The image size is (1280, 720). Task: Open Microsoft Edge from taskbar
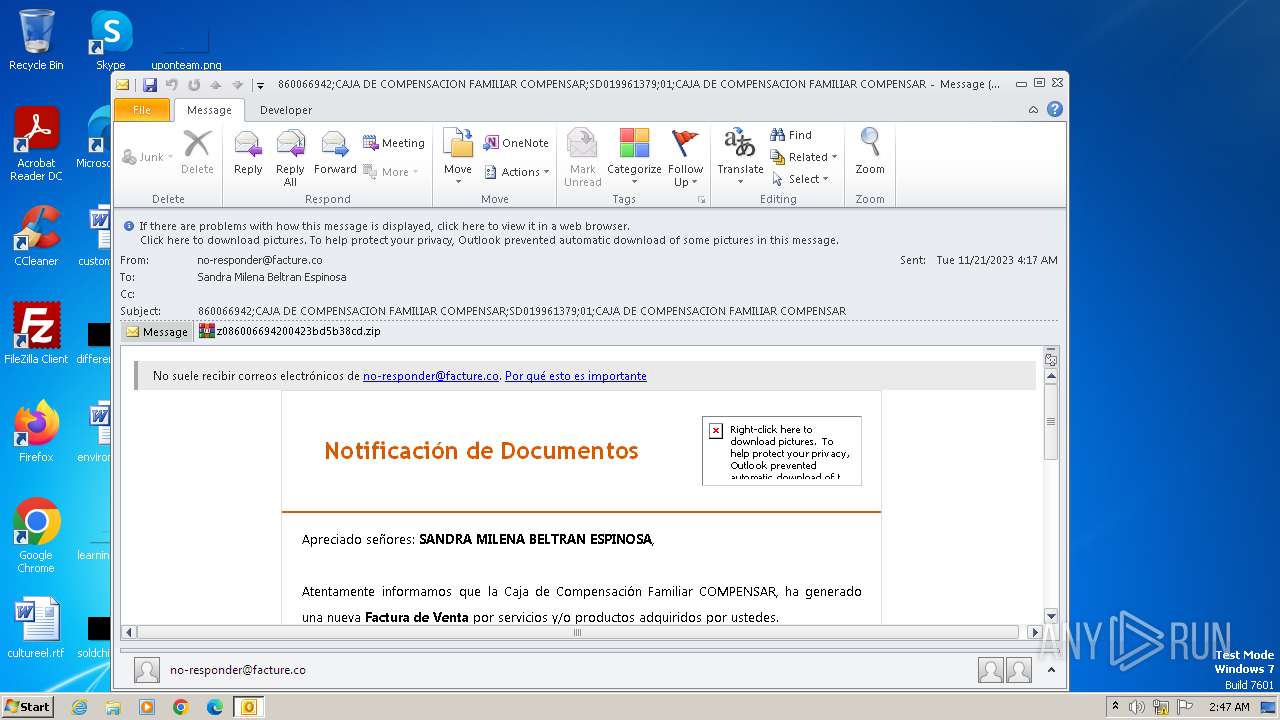215,707
